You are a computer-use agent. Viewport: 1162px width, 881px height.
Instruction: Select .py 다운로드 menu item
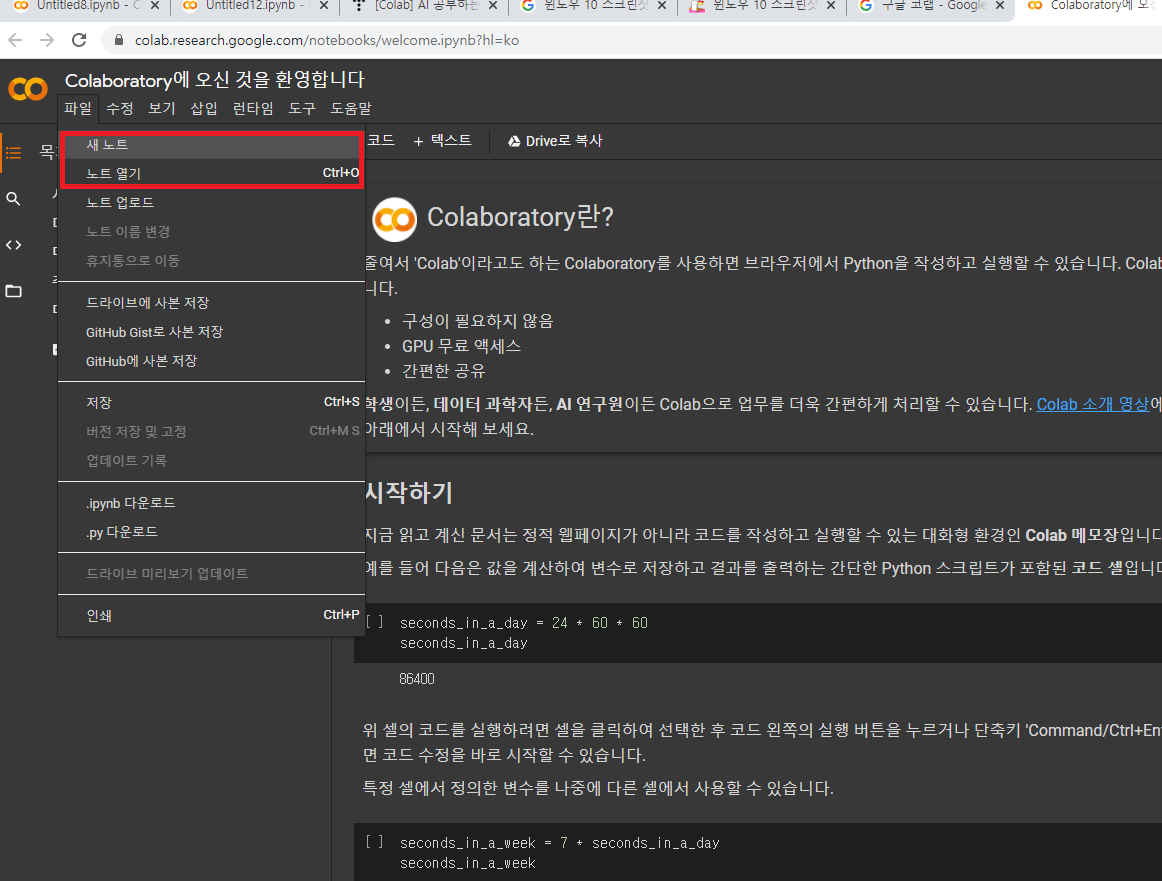pyautogui.click(x=211, y=532)
